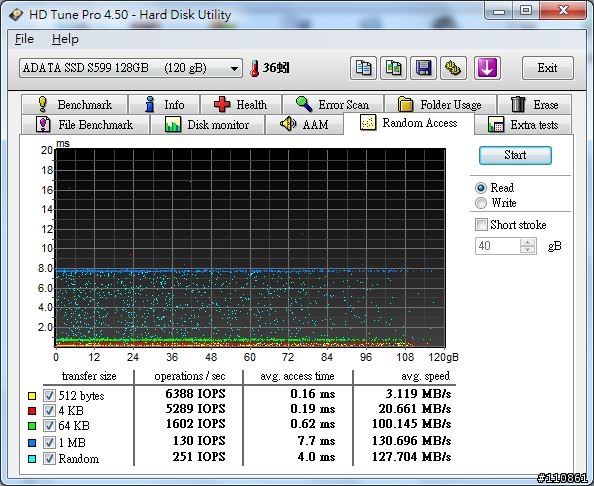Viewport: 594px width, 486px height.
Task: Switch to the Extra tests tab
Action: 523,124
